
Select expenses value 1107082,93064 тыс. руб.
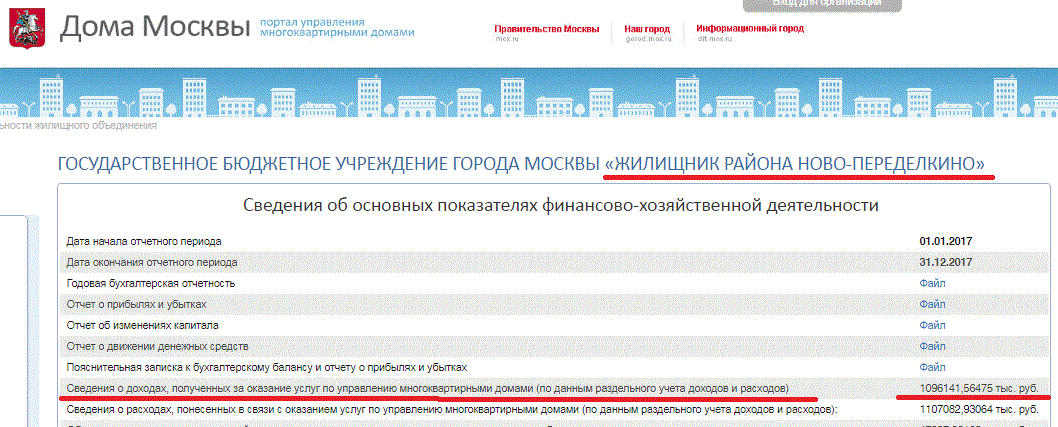pos(979,409)
